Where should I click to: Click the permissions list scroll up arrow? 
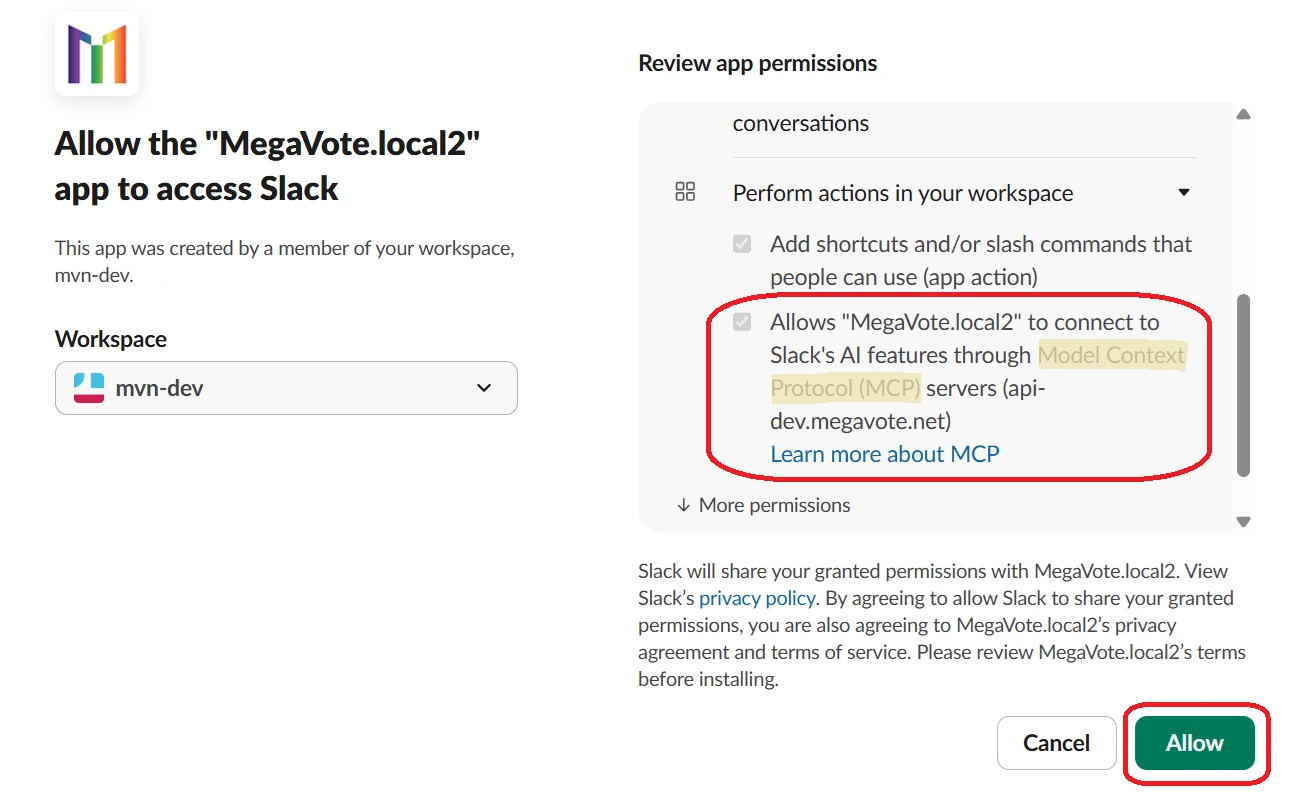(1244, 115)
